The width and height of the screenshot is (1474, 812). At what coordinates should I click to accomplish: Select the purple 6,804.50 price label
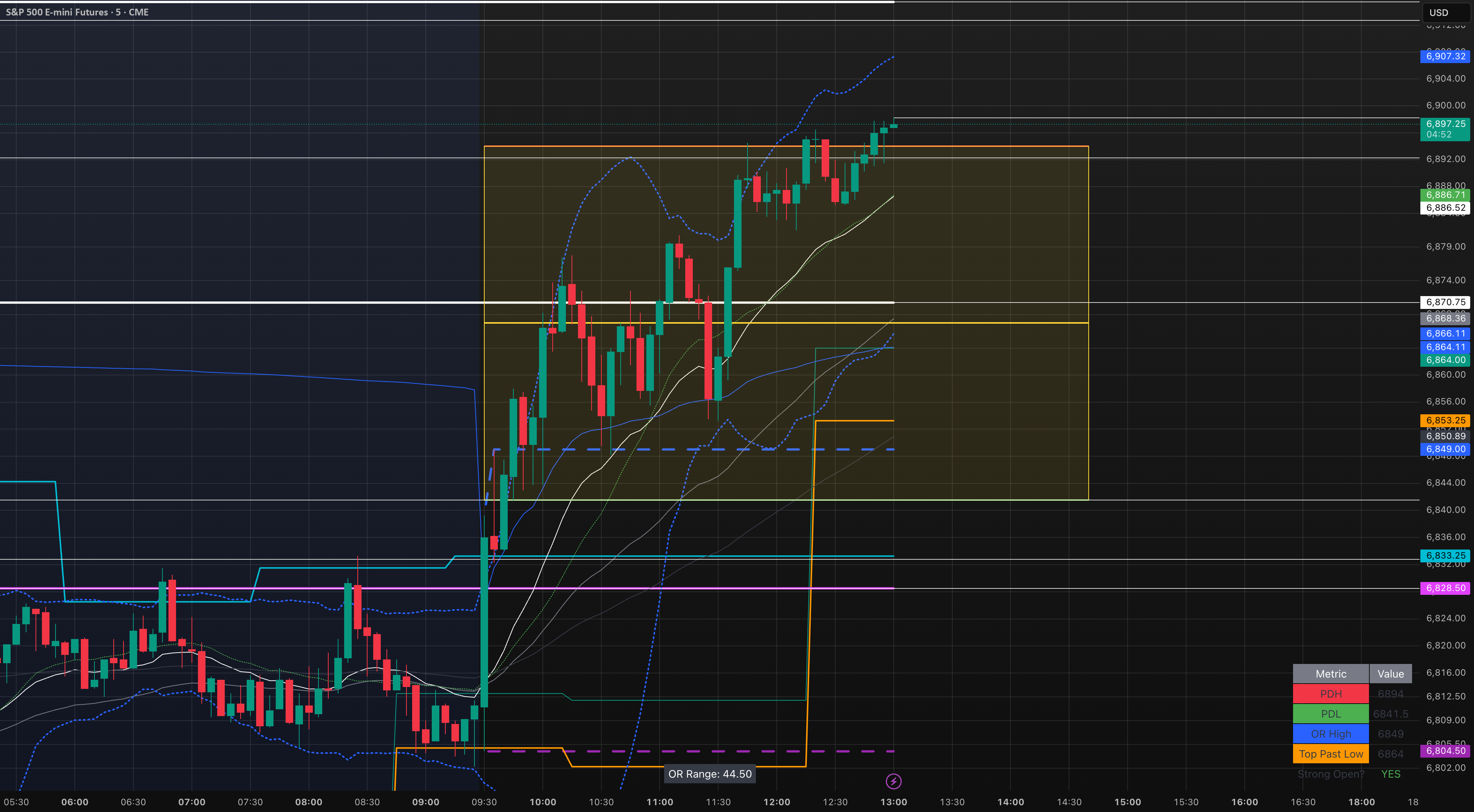1445,751
